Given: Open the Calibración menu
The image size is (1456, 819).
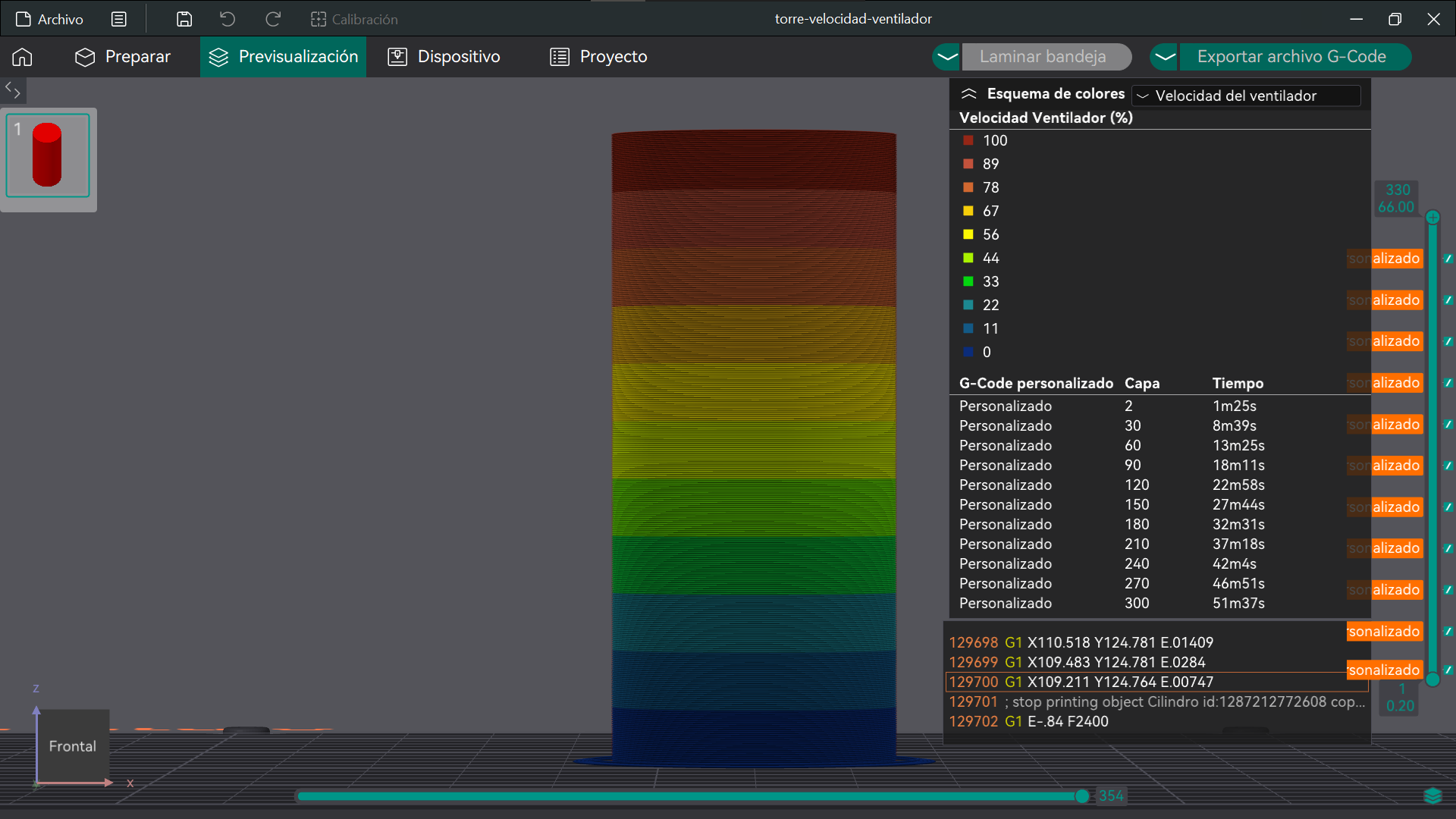Looking at the screenshot, I should (354, 19).
